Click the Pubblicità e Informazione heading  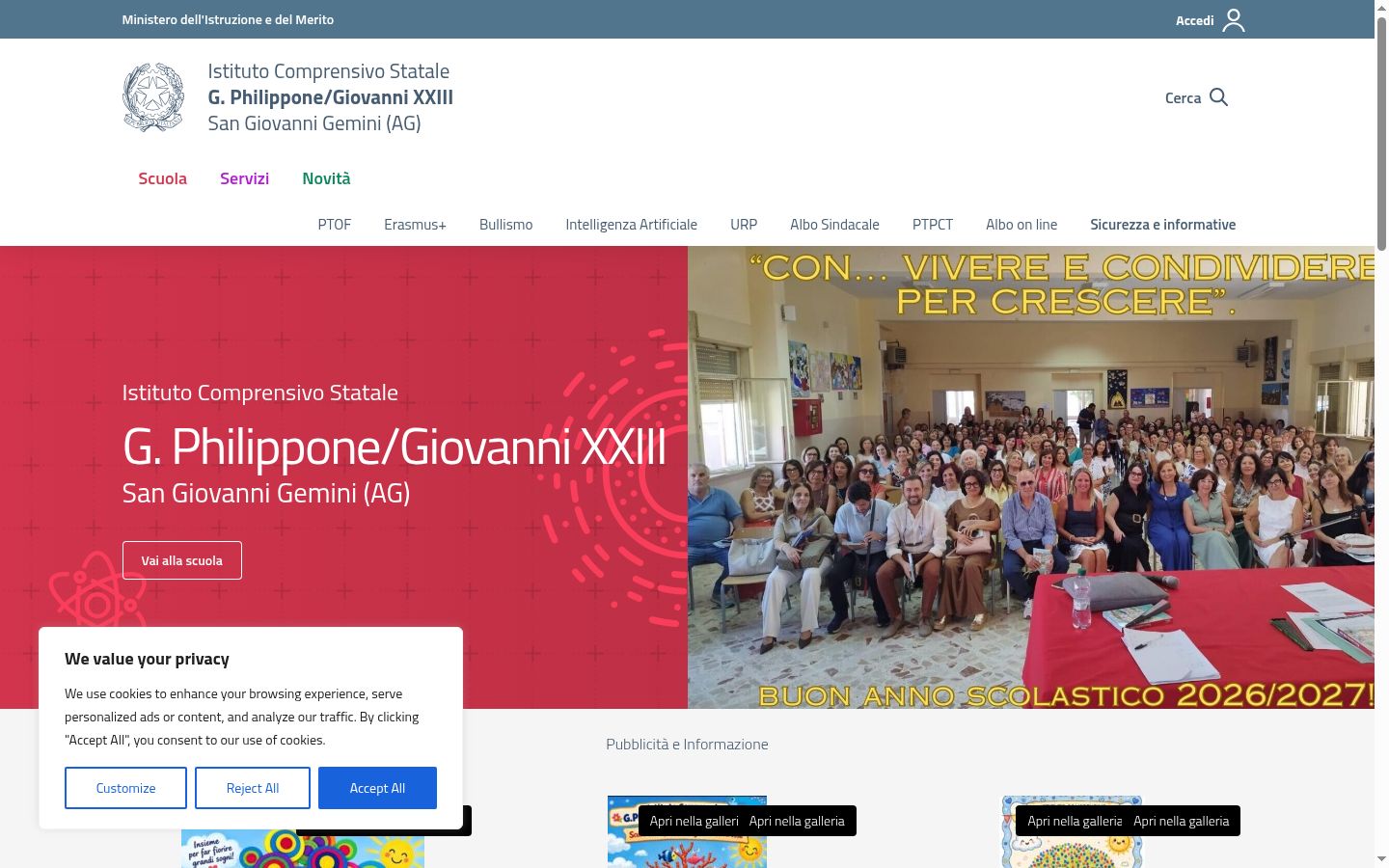(x=687, y=745)
